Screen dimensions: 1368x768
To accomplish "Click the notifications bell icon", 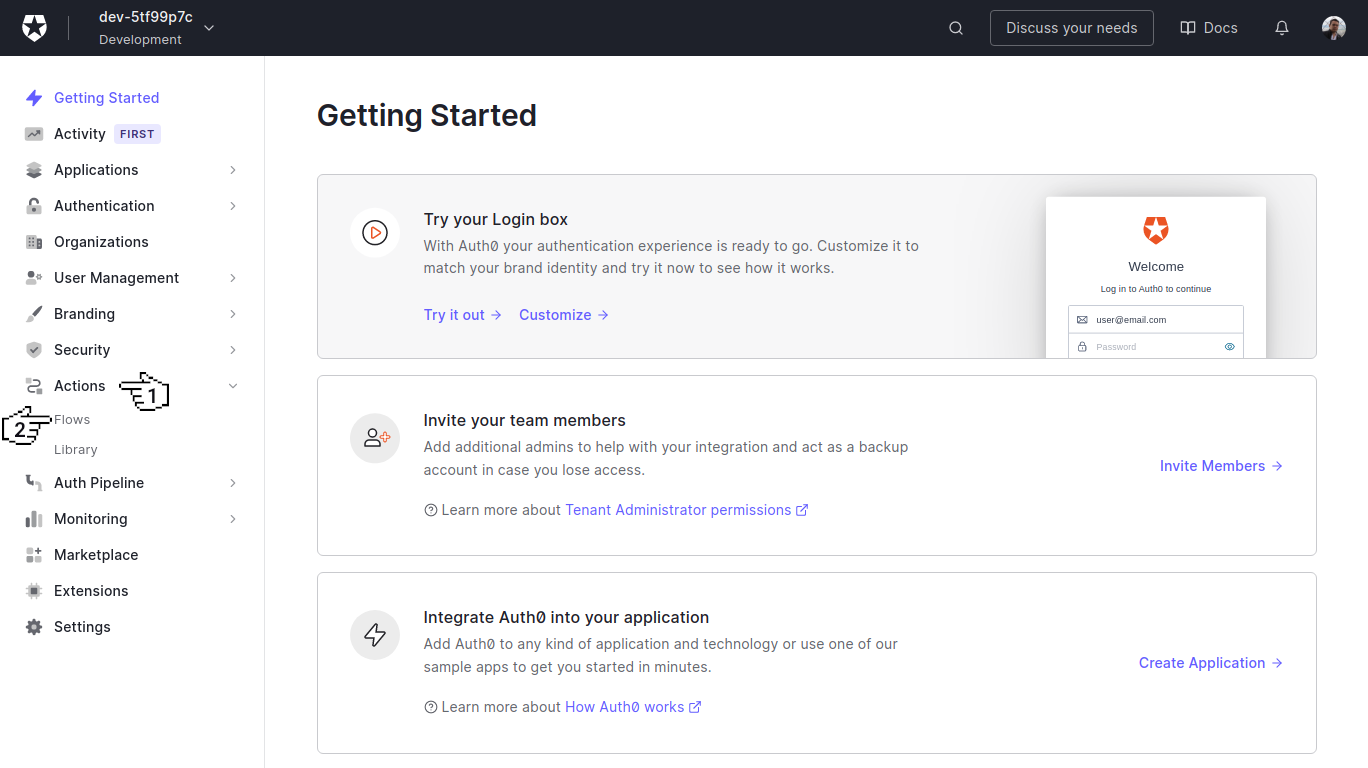I will (1281, 28).
